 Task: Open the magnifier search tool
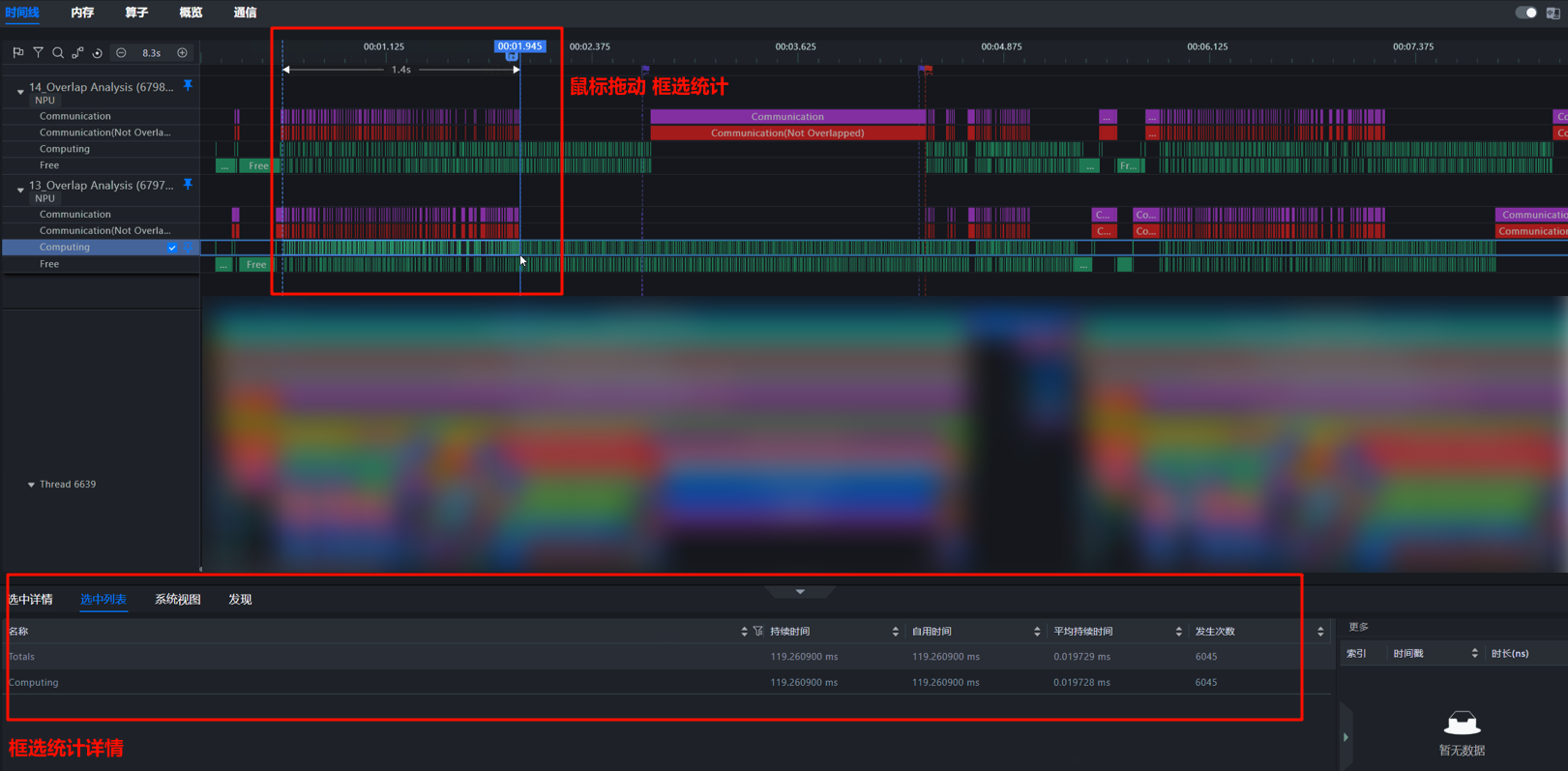[x=58, y=52]
